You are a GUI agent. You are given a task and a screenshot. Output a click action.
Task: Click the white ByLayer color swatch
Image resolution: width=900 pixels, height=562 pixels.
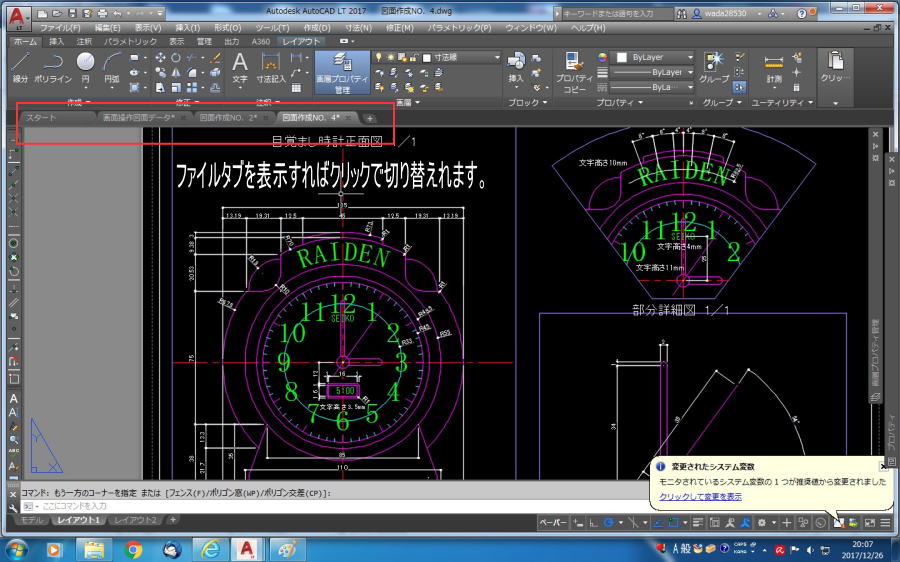coord(622,57)
